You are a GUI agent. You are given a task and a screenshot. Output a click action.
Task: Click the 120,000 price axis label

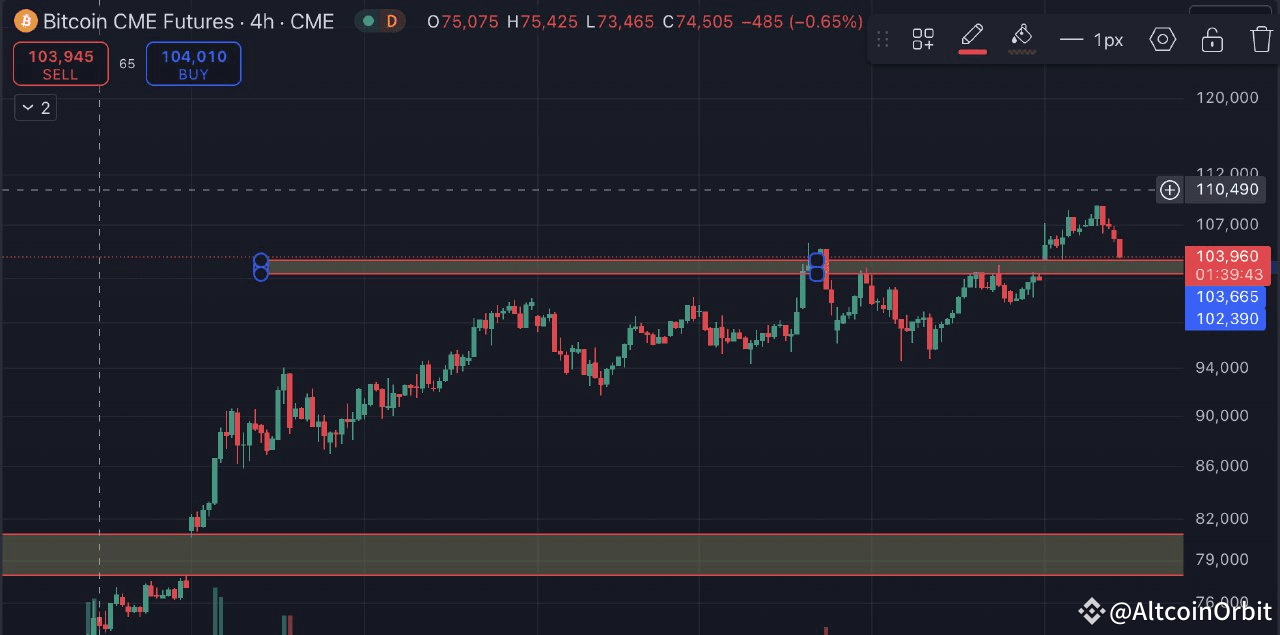[1227, 98]
